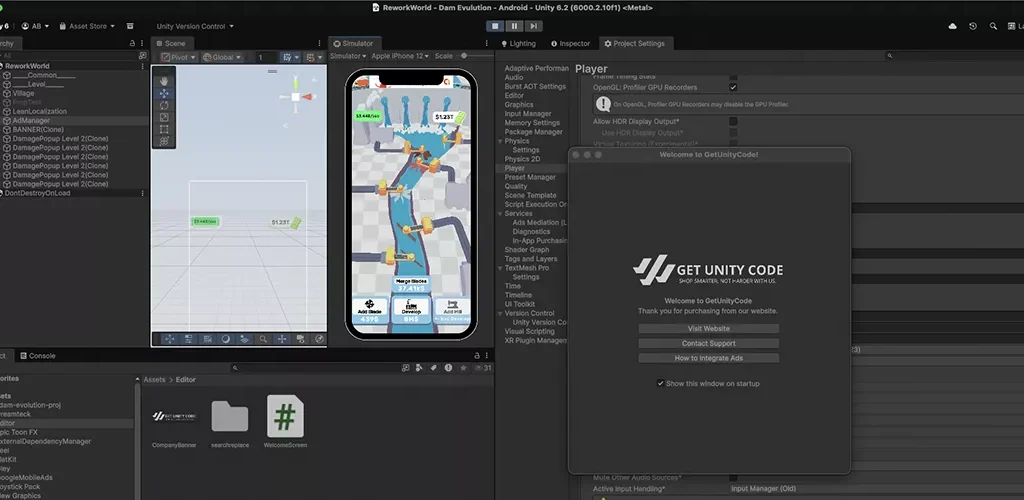The height and width of the screenshot is (500, 1024).
Task: Click the How to Integrate Ads button
Action: [x=709, y=358]
